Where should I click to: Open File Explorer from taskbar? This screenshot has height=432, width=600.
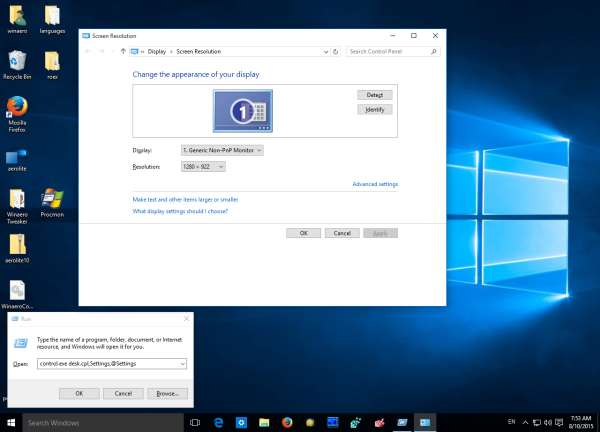pyautogui.click(x=264, y=422)
